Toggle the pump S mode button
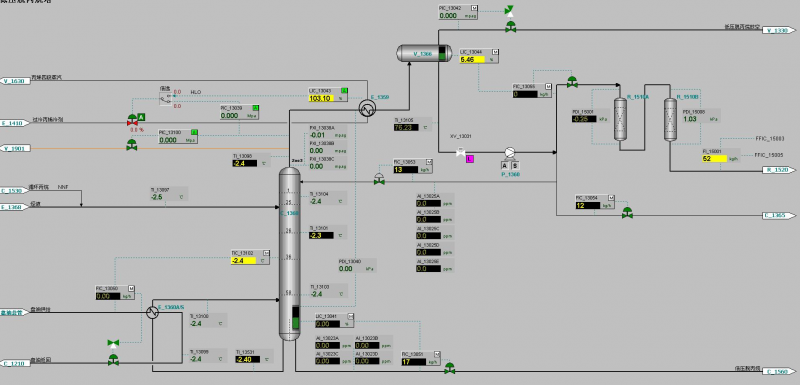The width and height of the screenshot is (800, 385). (514, 165)
